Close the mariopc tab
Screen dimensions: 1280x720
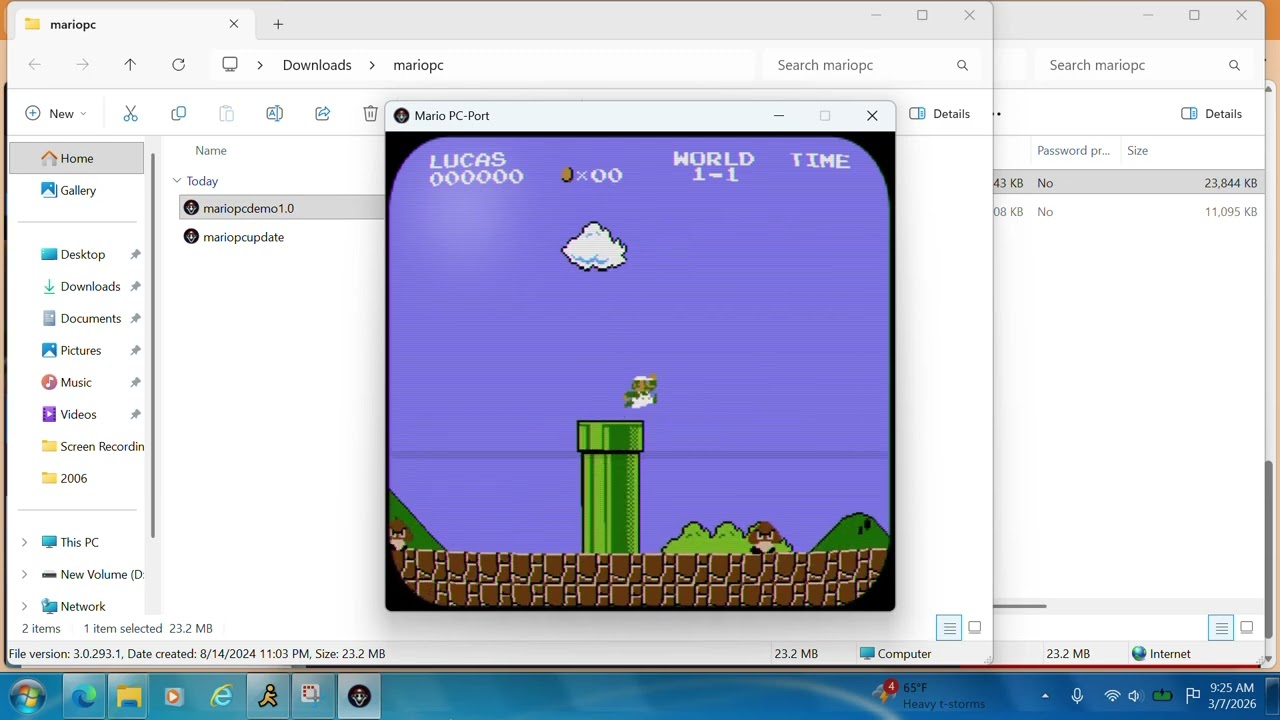pos(234,24)
